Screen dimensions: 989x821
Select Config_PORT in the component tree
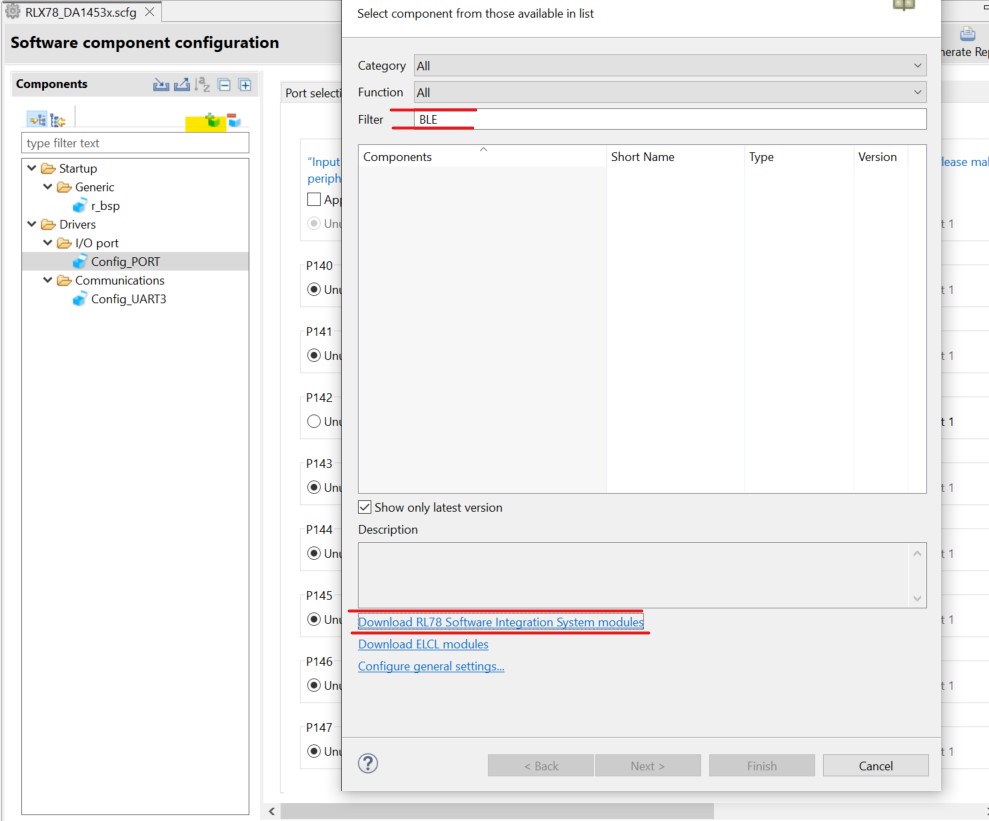[x=126, y=261]
